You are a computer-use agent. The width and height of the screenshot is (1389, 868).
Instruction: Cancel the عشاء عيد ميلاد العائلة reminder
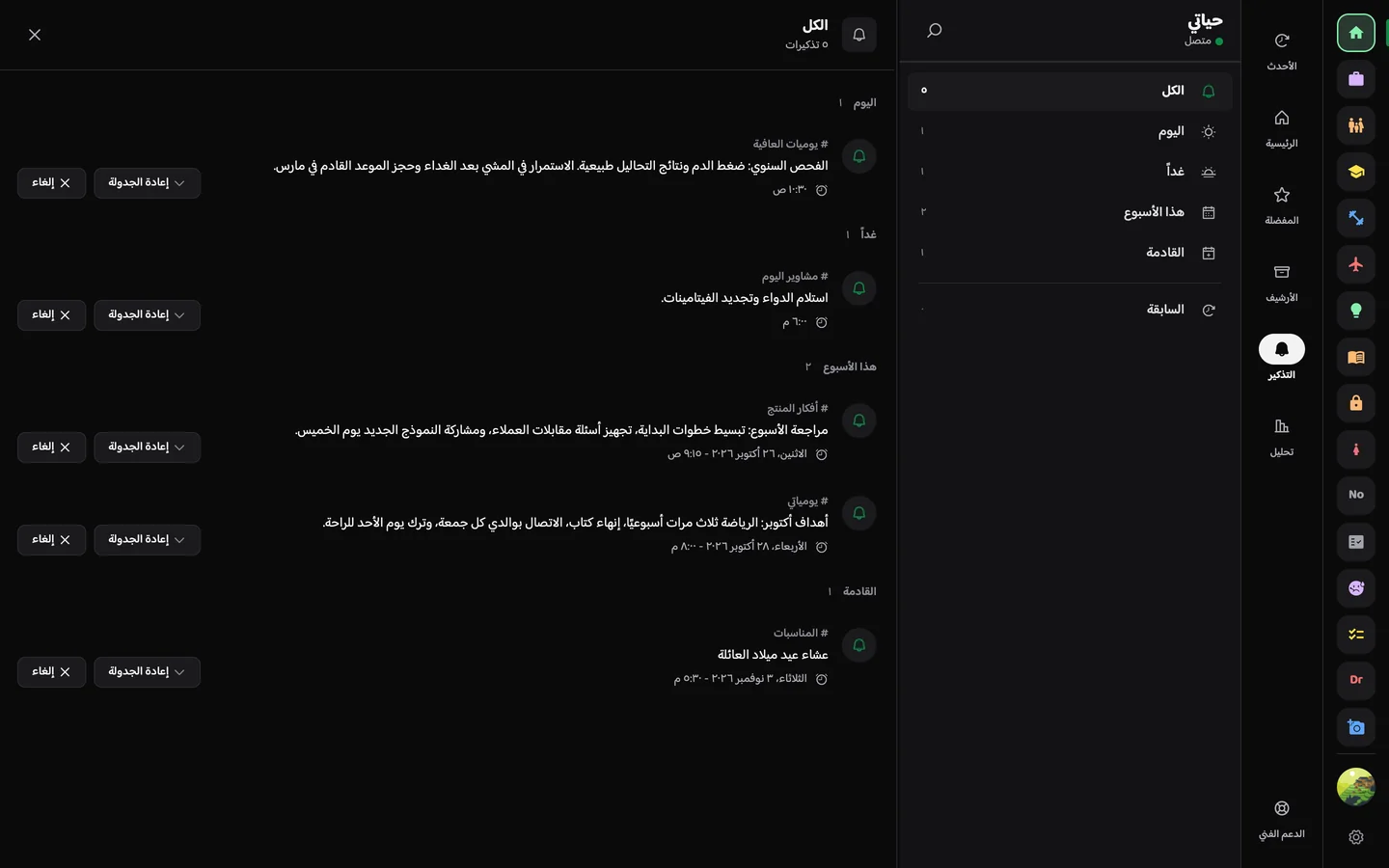tap(52, 672)
